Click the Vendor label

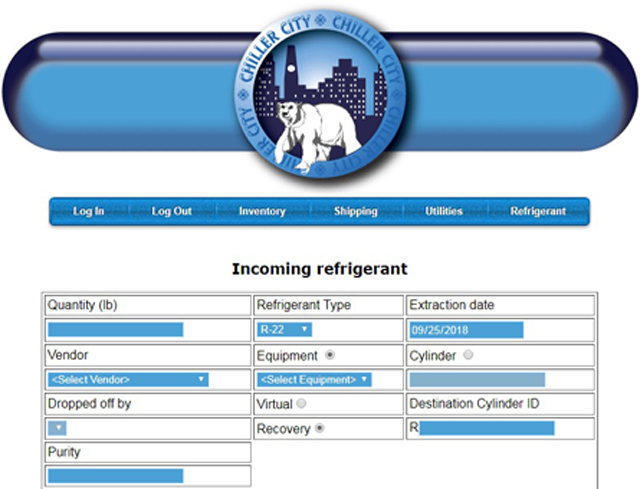[x=68, y=355]
